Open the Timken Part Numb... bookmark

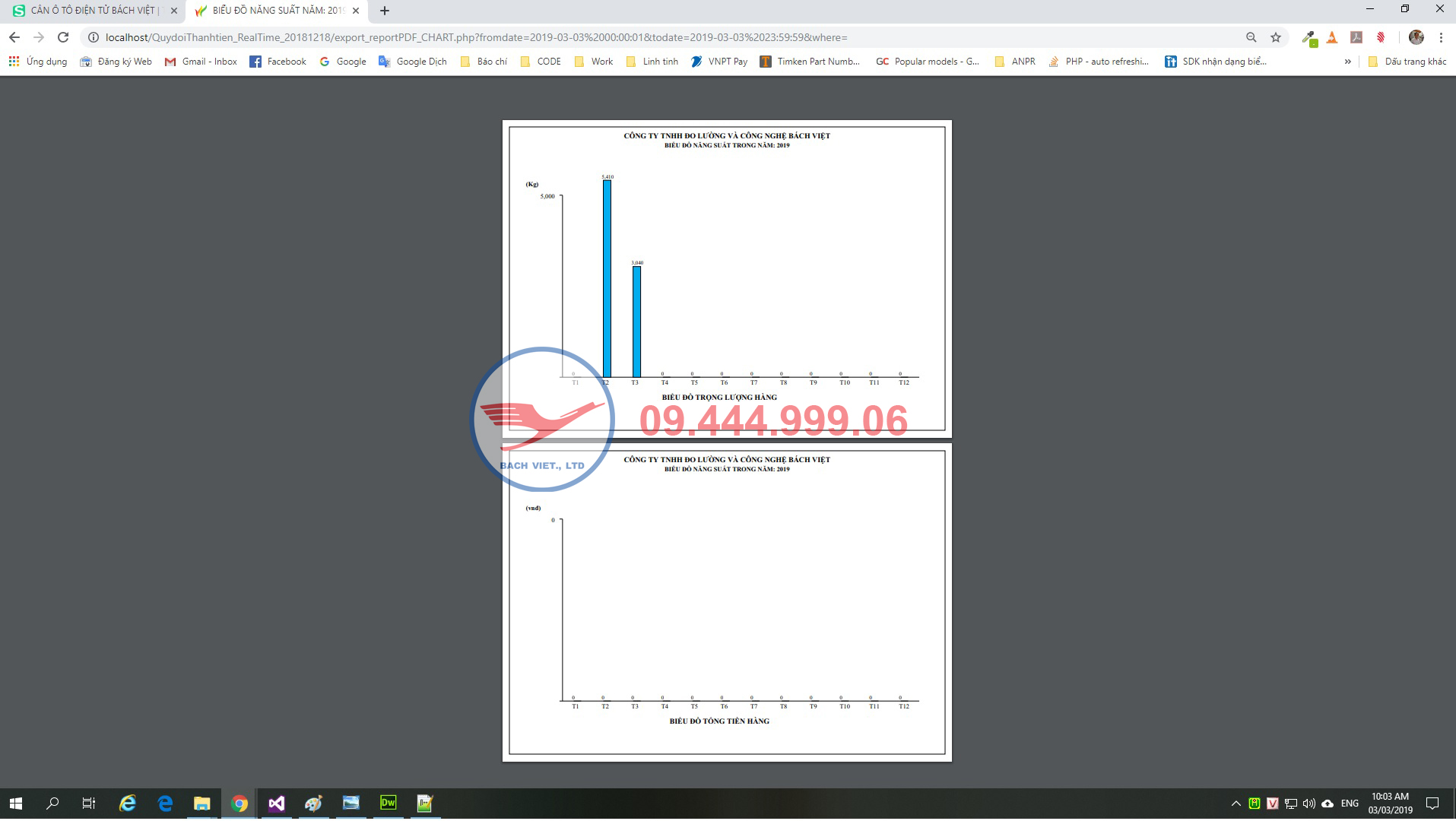(x=810, y=62)
